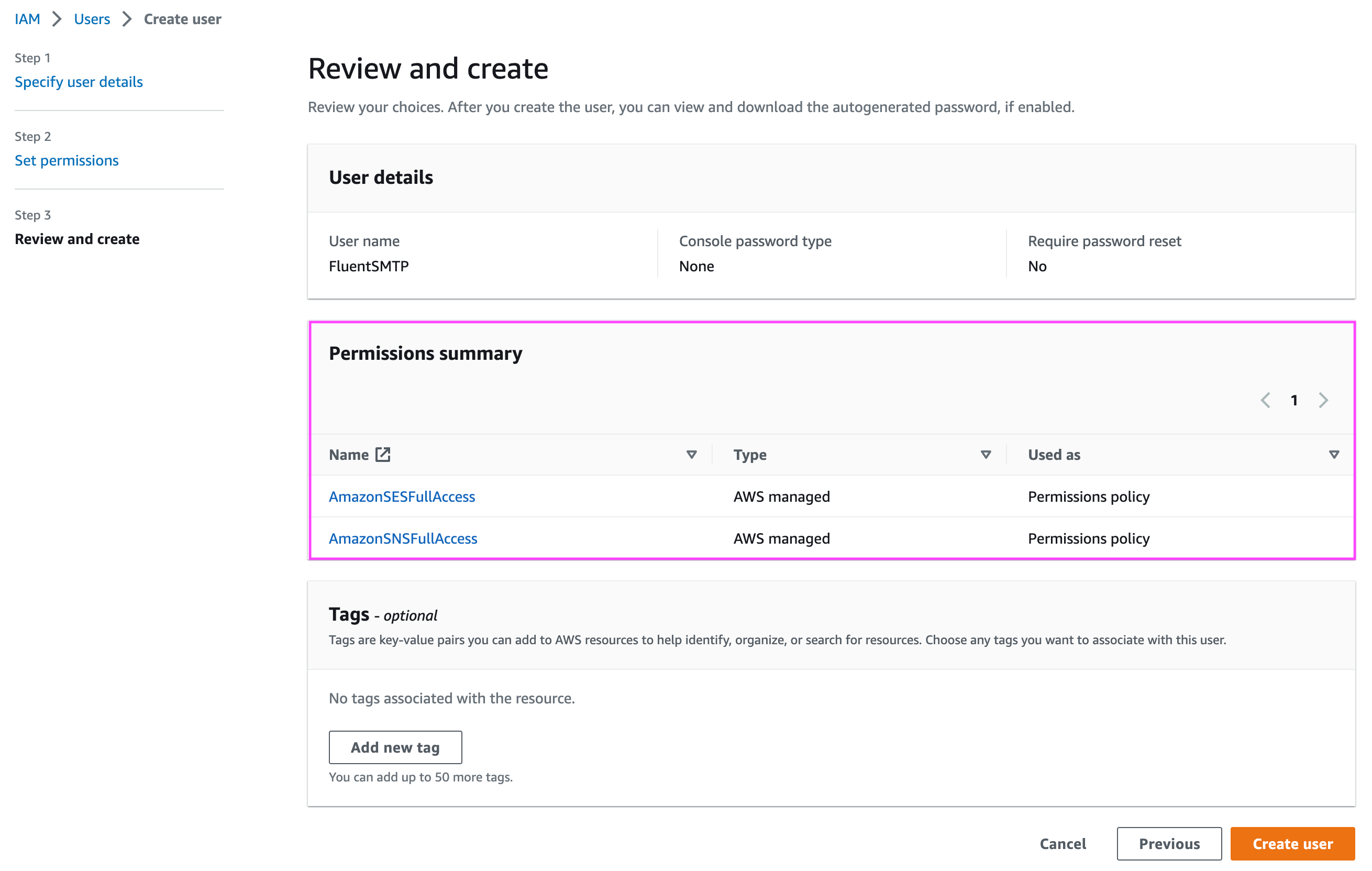Click Permissions policy cell for AmazonSNSFullAccess

1088,538
